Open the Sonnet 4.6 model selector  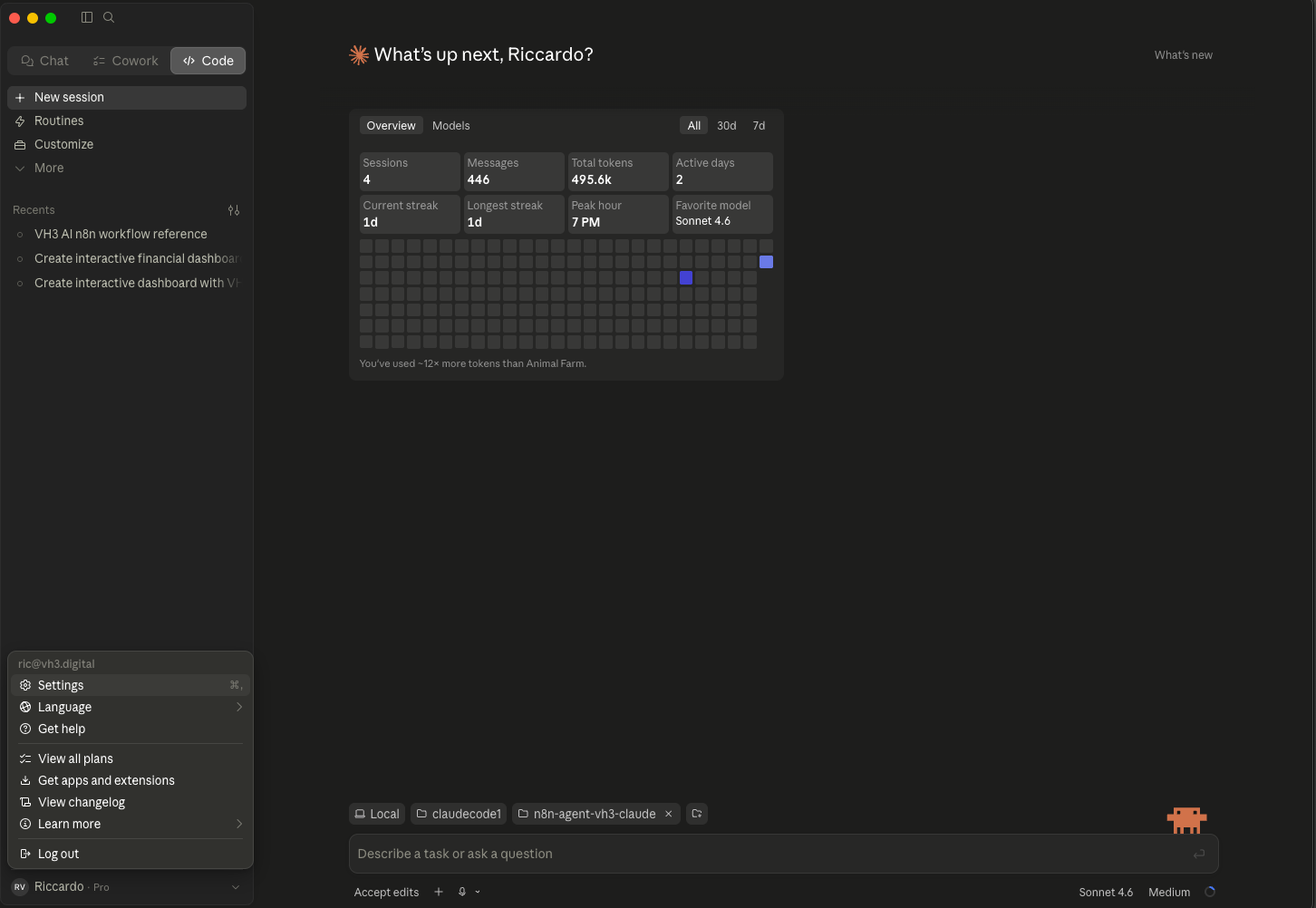tap(1106, 893)
